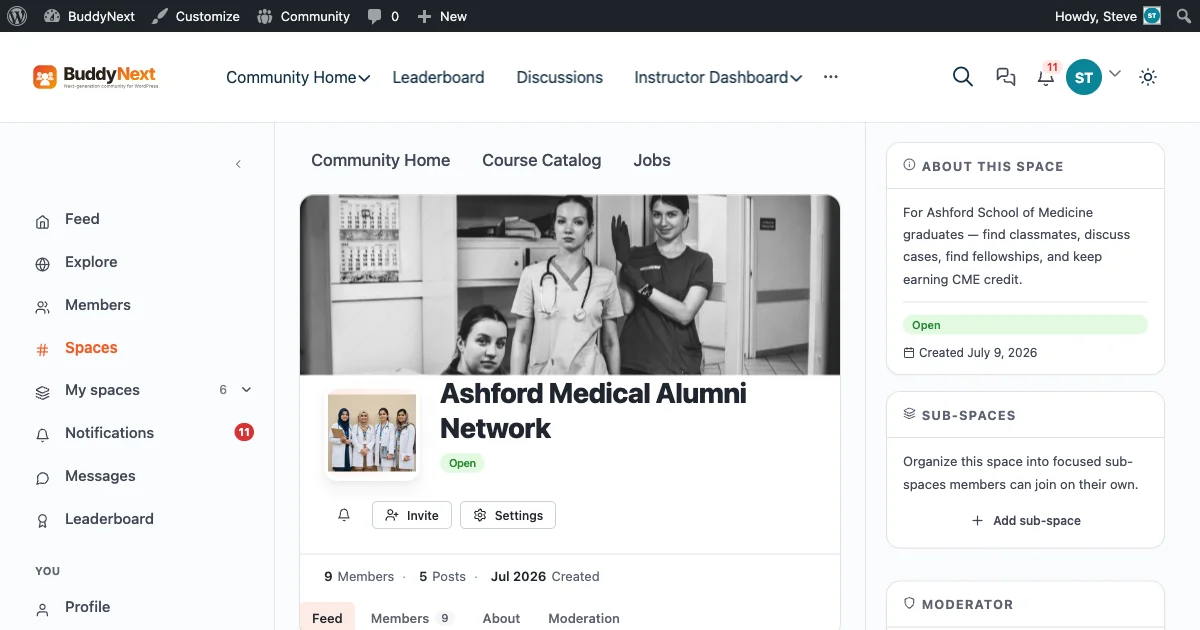Open BuddyNext admin bar dashboard link

click(x=90, y=16)
